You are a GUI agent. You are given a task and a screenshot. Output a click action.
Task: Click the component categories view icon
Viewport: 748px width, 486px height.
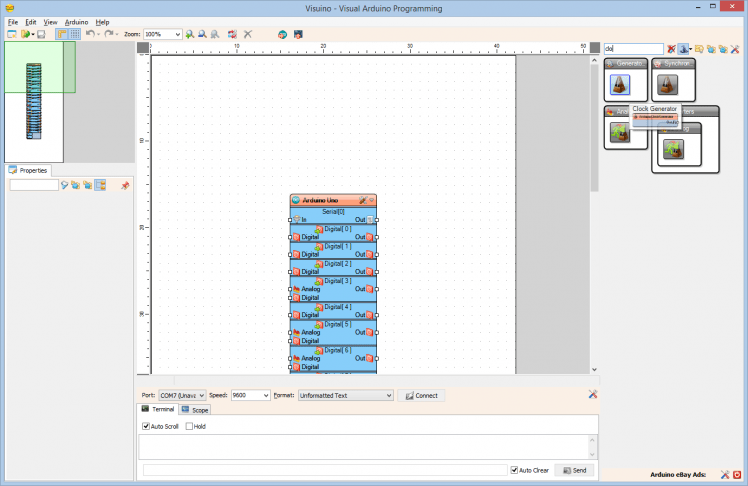(x=699, y=49)
